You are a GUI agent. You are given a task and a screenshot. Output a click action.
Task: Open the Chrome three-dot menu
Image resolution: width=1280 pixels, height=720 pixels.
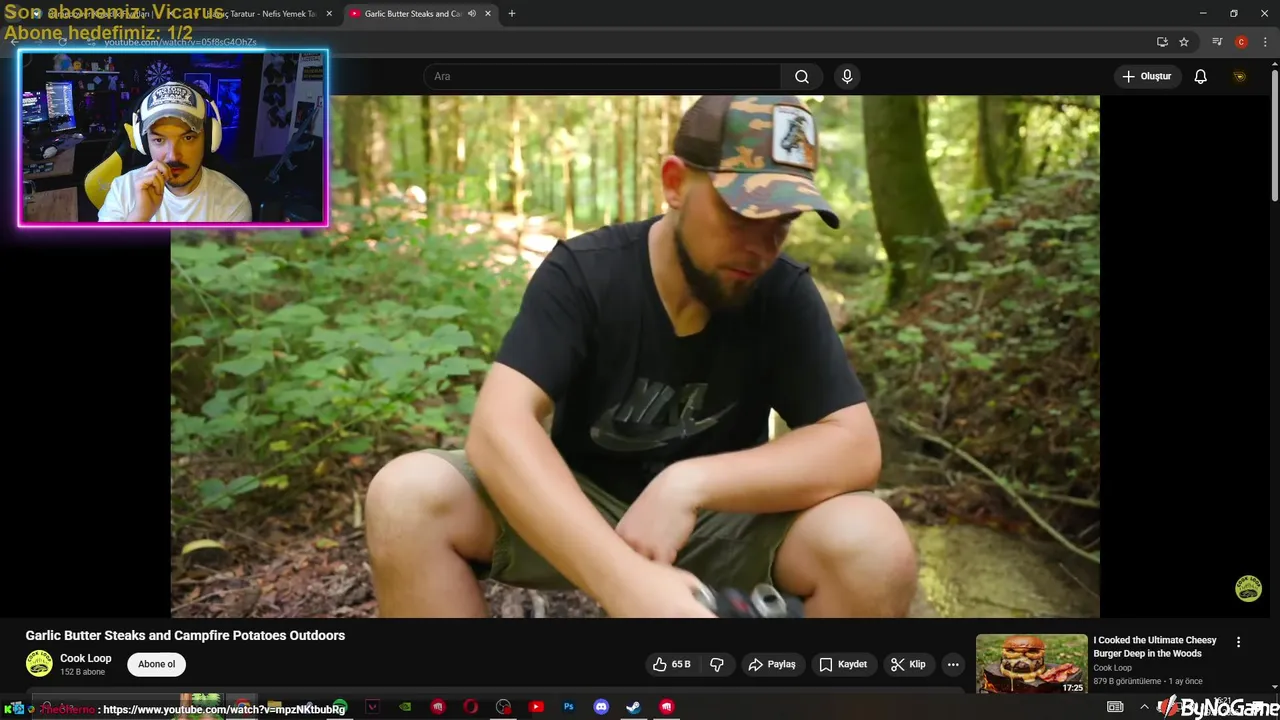pyautogui.click(x=1265, y=42)
